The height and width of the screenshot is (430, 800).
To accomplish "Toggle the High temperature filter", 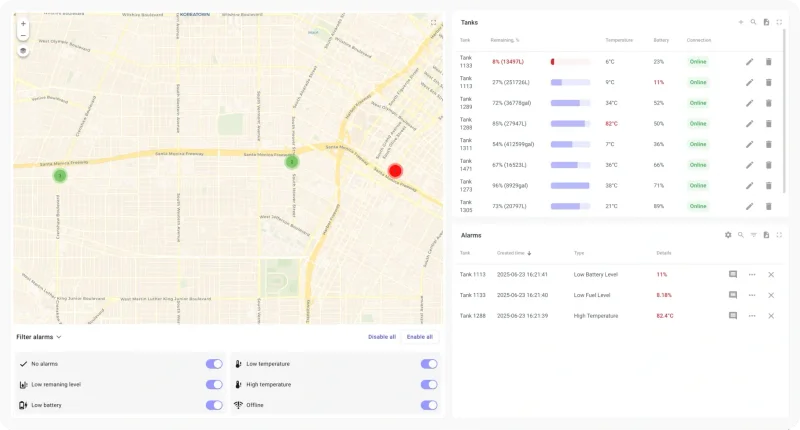I will coord(429,385).
